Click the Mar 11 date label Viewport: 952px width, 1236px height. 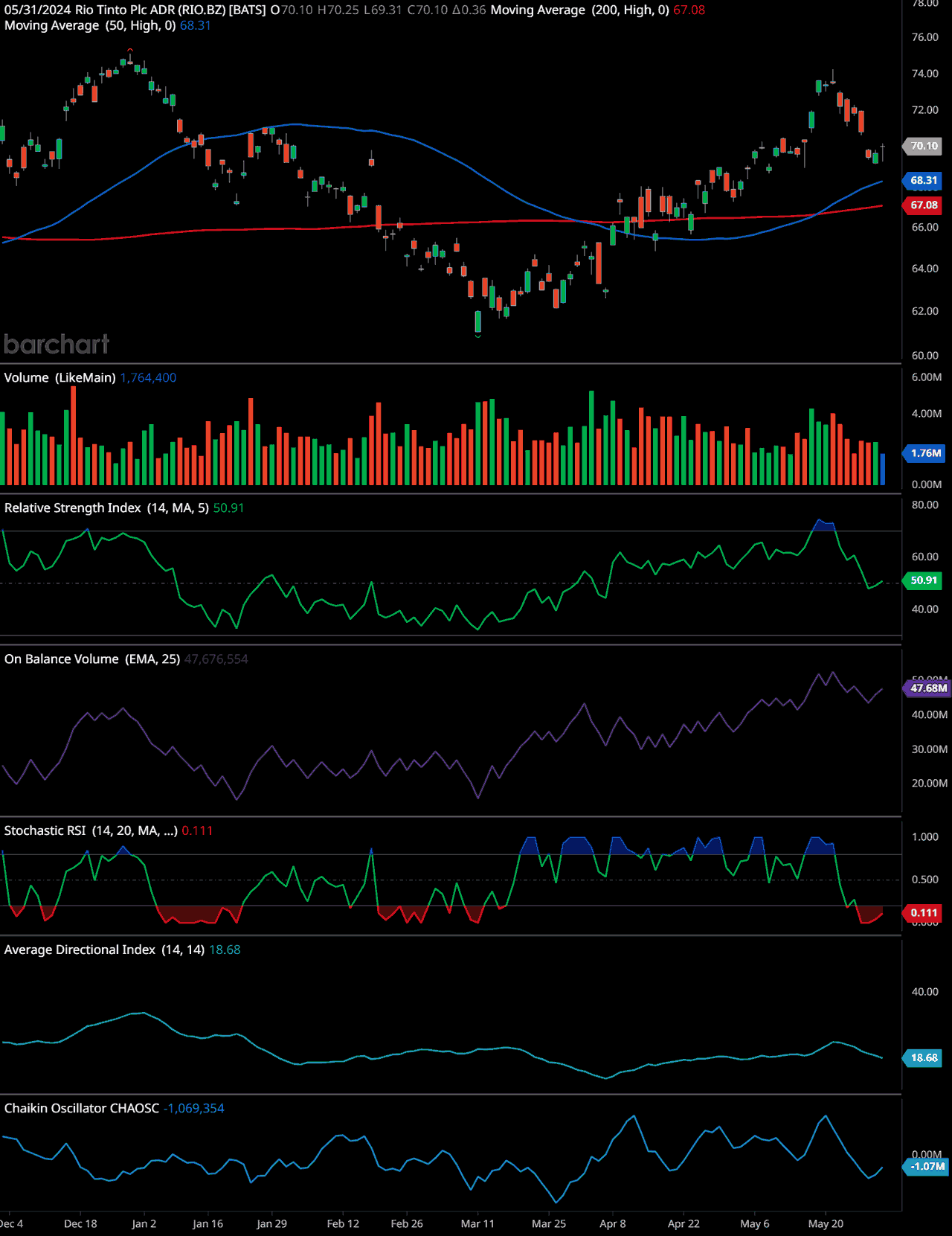coord(477,1224)
